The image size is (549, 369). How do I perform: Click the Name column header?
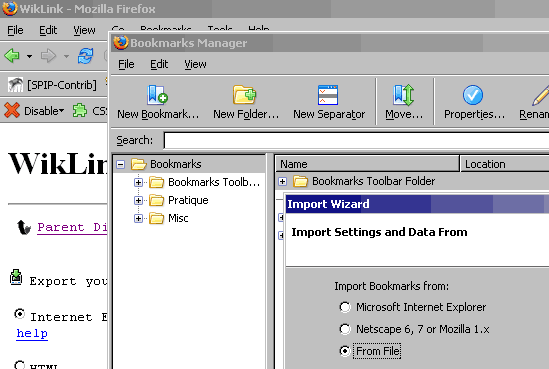[367, 164]
